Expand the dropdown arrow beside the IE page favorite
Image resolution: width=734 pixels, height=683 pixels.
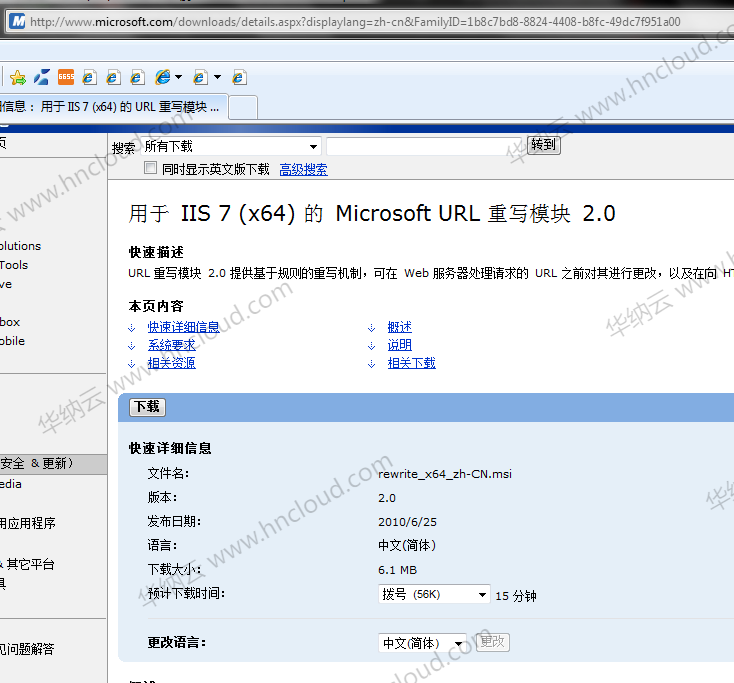point(217,77)
